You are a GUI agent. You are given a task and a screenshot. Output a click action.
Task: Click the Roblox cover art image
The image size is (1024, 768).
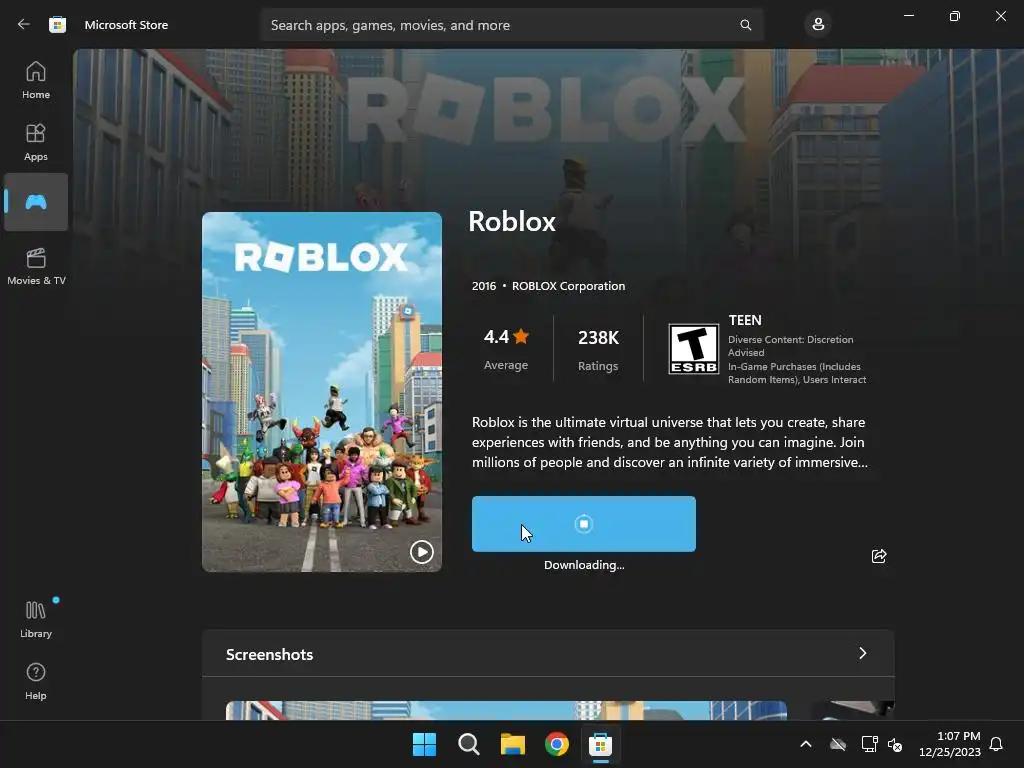point(322,392)
